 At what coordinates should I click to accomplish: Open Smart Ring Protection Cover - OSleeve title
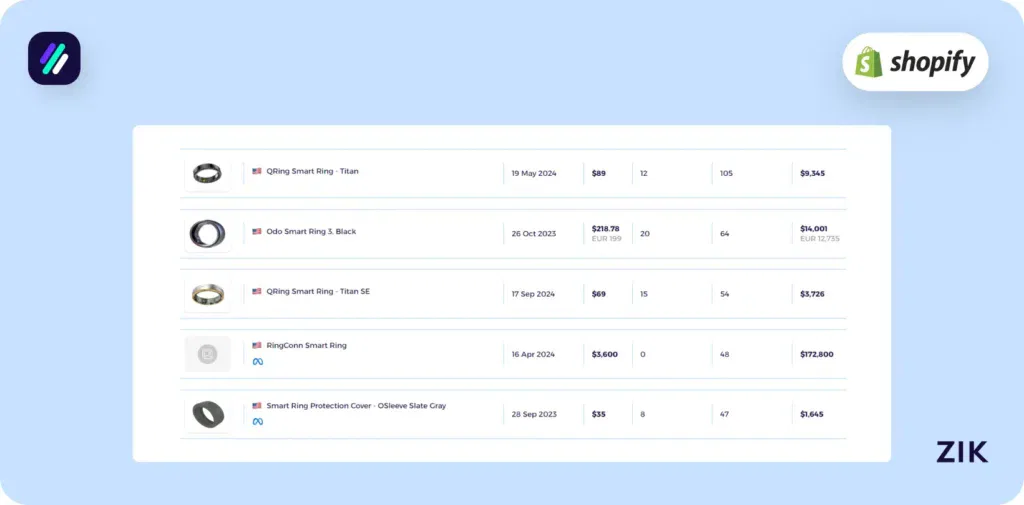[x=356, y=406]
